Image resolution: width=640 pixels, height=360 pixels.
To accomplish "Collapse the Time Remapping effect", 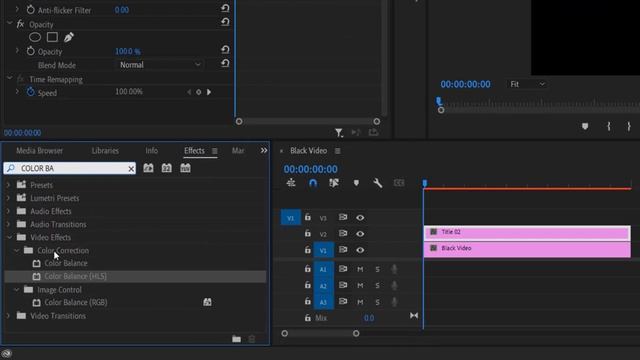I will (10, 78).
